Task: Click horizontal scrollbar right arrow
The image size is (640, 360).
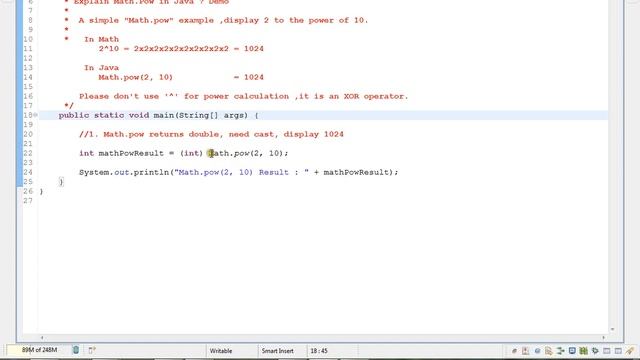Action: point(603,338)
